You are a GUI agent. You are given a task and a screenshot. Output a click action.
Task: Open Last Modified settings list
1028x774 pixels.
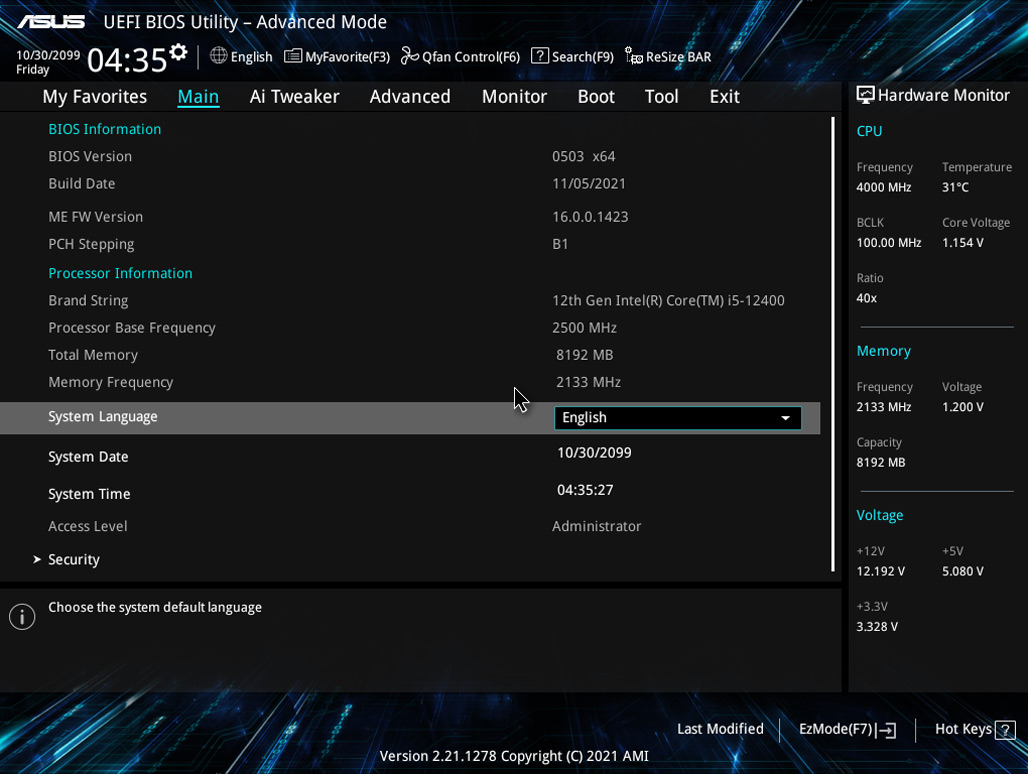pyautogui.click(x=720, y=729)
